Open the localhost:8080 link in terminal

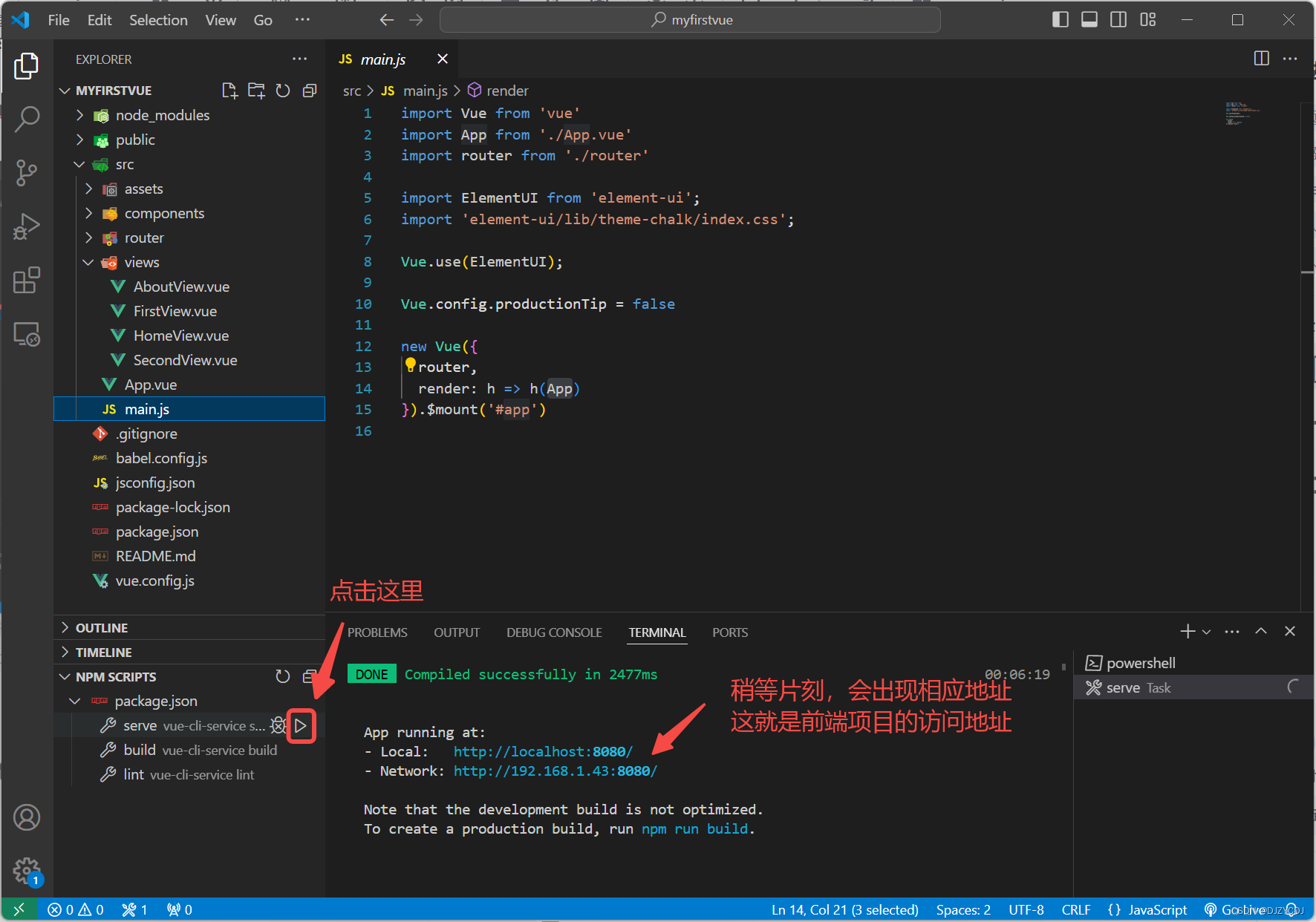tap(543, 752)
